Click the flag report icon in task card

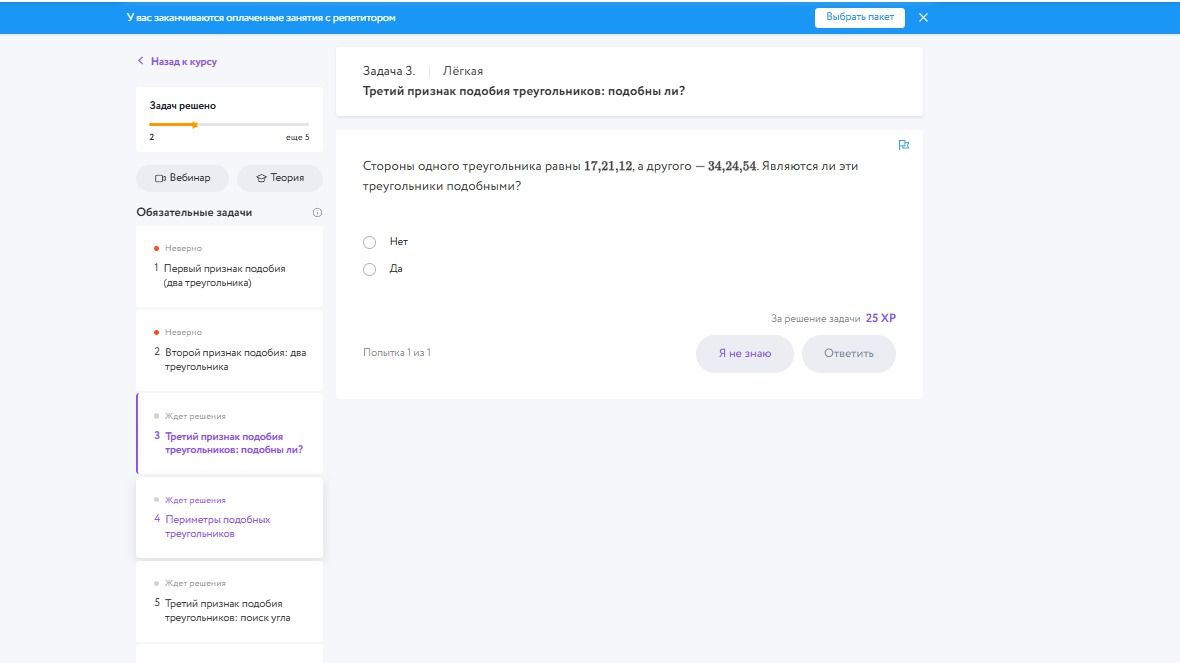point(904,144)
